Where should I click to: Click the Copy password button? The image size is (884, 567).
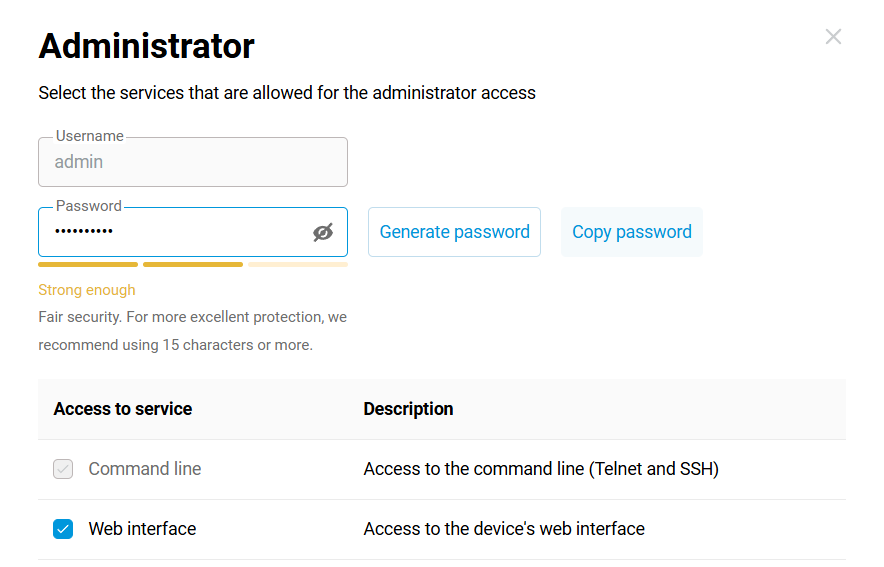tap(631, 232)
